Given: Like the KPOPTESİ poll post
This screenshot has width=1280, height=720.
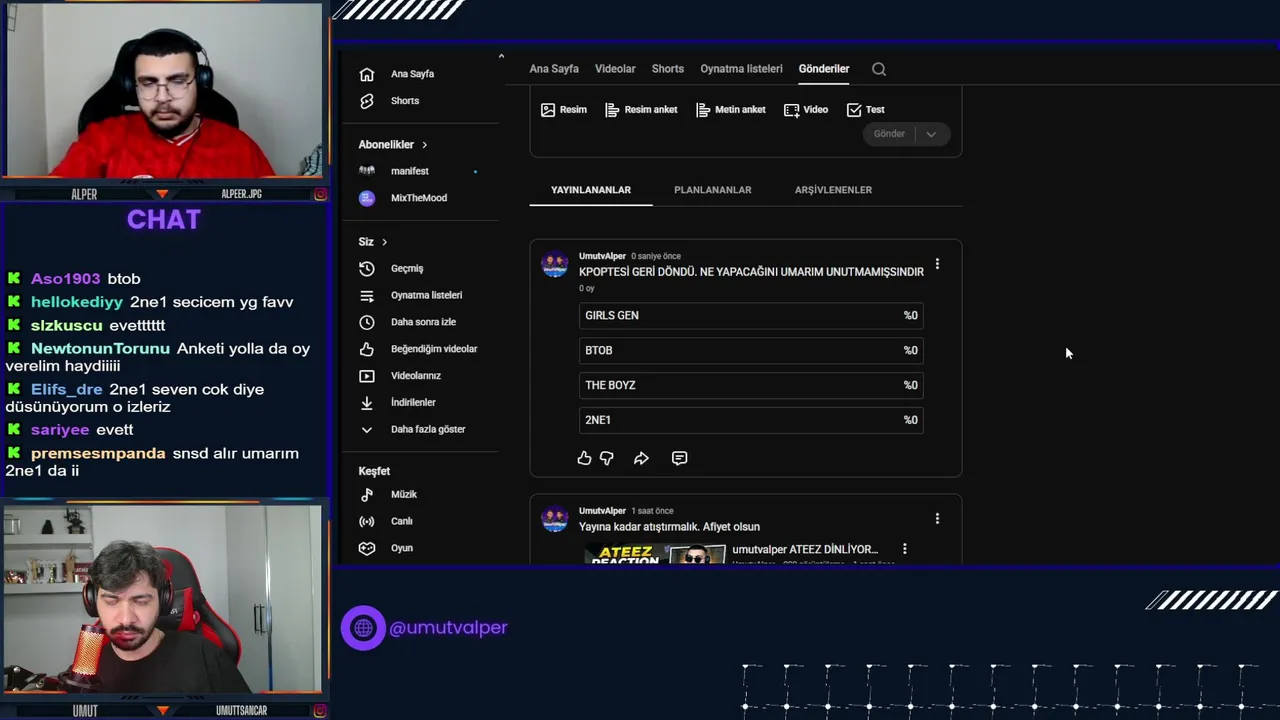Looking at the screenshot, I should [584, 458].
